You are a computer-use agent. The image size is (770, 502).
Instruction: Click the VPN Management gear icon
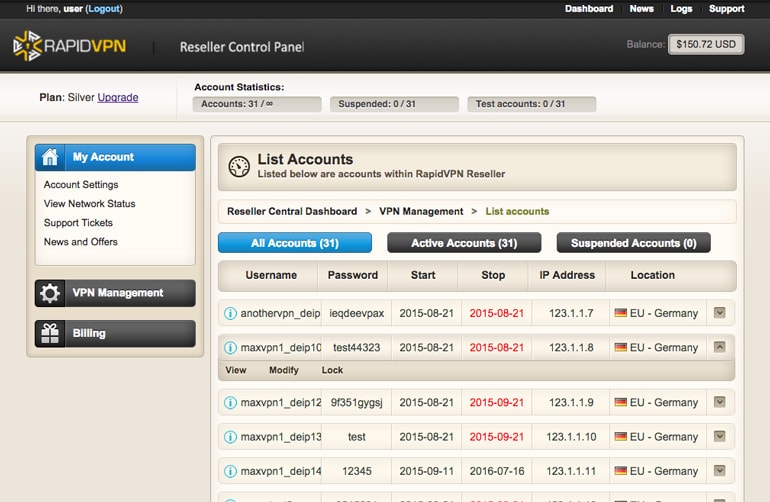50,293
